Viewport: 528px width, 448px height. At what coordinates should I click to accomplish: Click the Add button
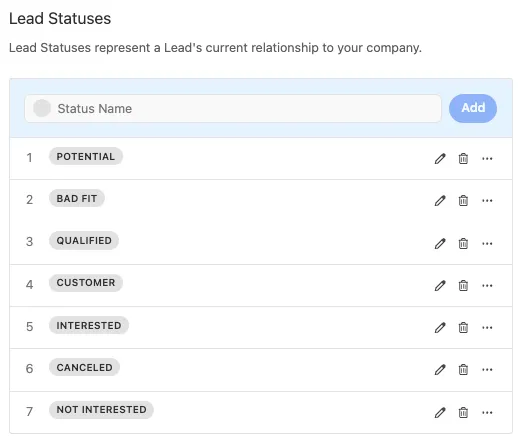coord(473,108)
